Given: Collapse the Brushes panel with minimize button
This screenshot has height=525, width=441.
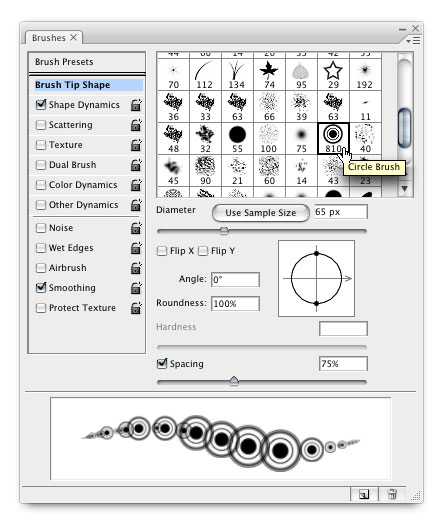Looking at the screenshot, I should [x=403, y=29].
